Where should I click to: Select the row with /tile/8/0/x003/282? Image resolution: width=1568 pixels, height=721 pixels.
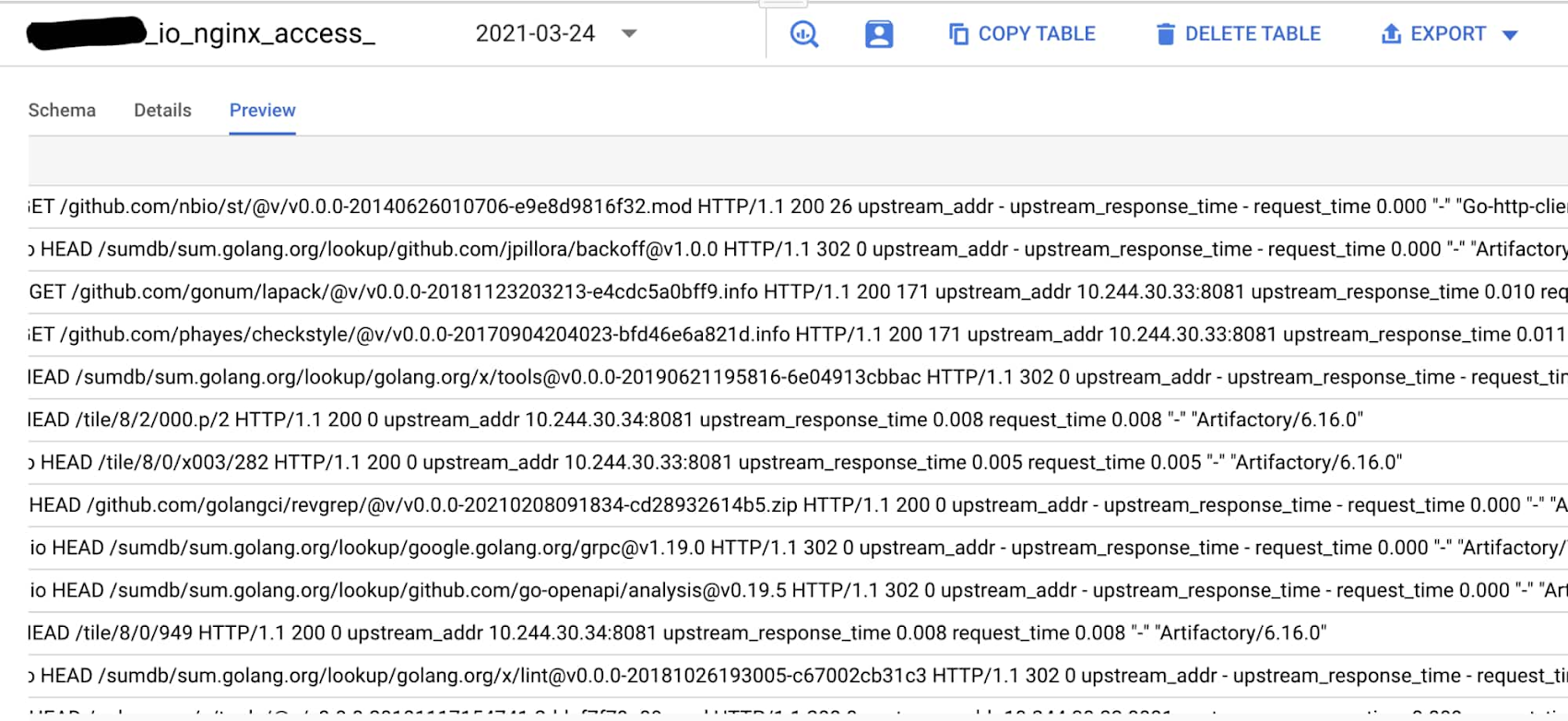[x=798, y=462]
